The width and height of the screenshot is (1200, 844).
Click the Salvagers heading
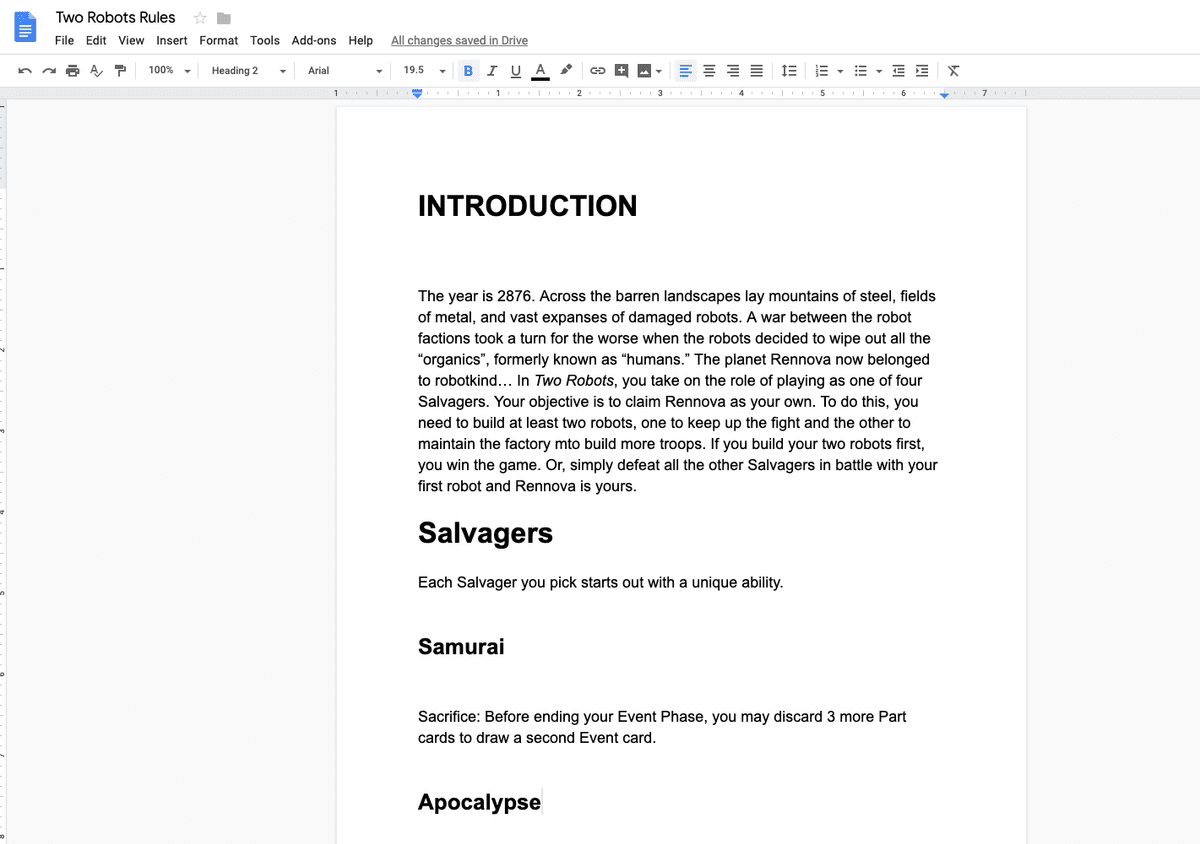(x=485, y=533)
